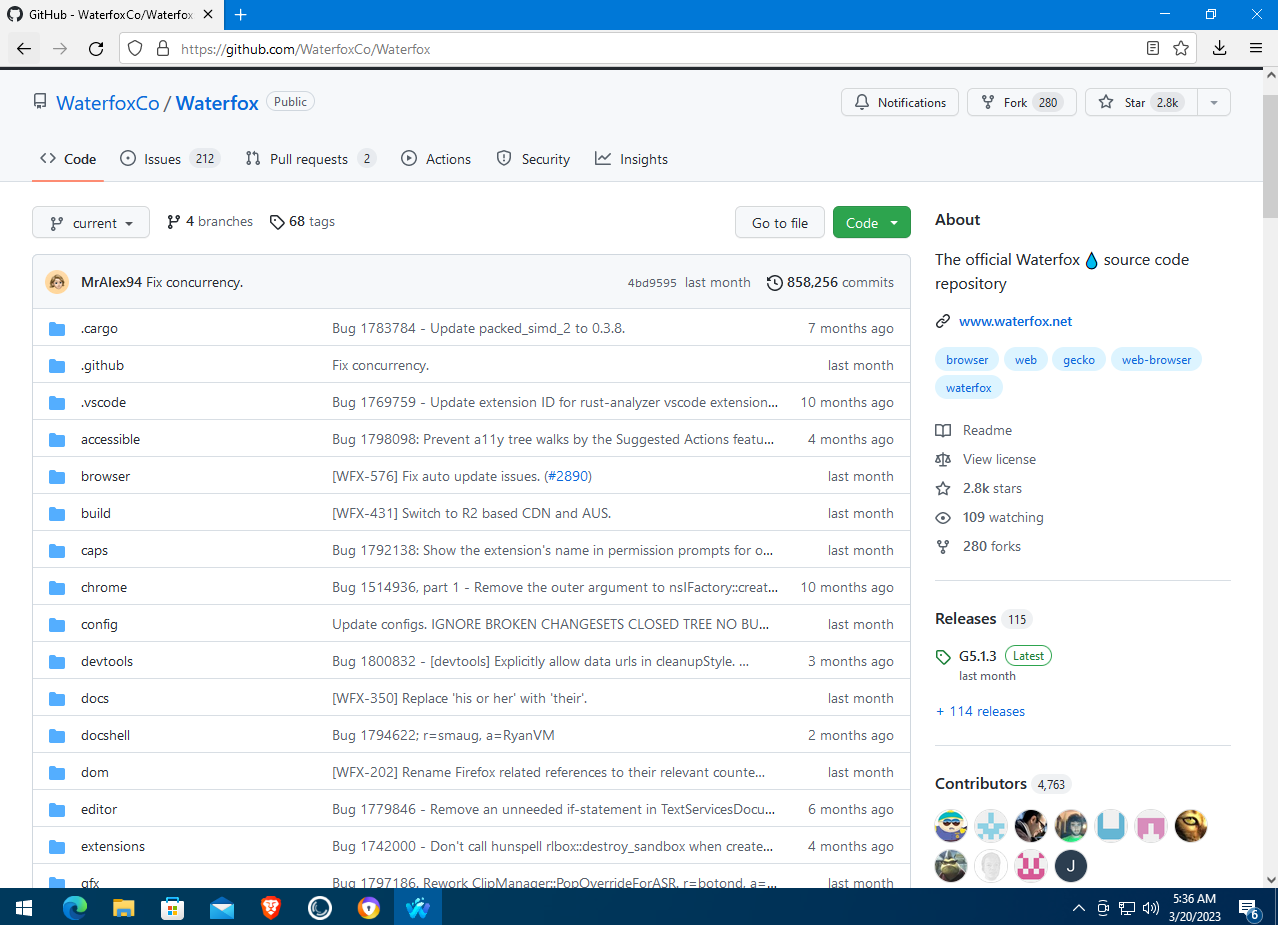Click the web-browser topic tag
The height and width of the screenshot is (925, 1278).
[x=1156, y=360]
